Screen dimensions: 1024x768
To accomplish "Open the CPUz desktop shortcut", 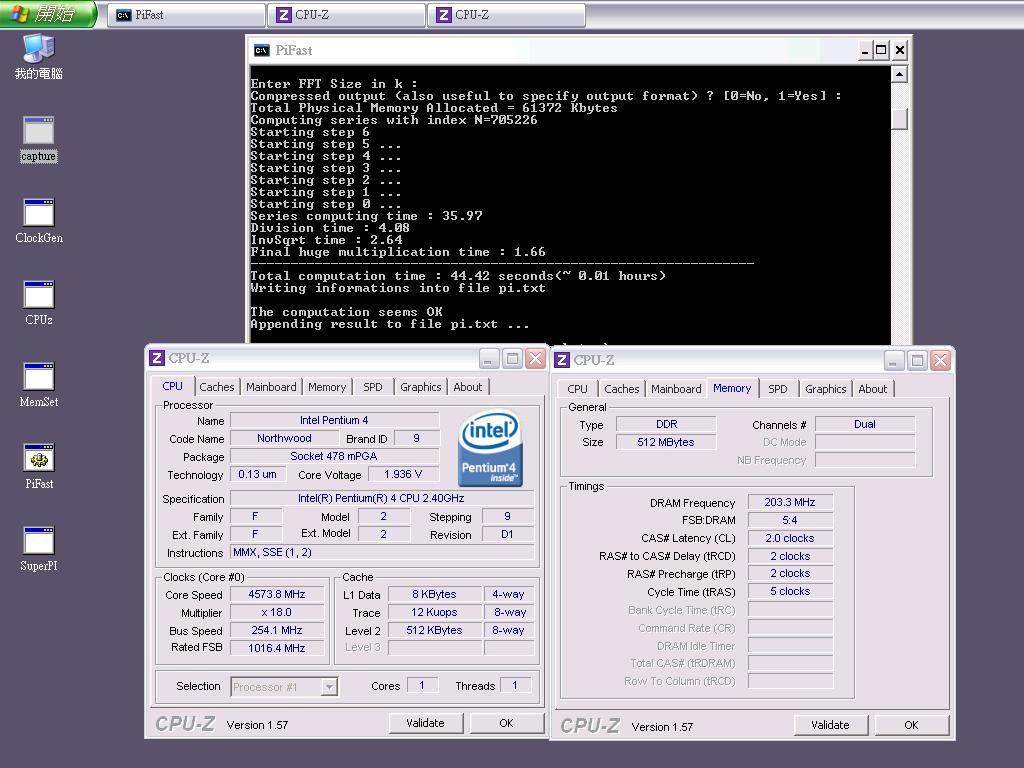I will pyautogui.click(x=39, y=303).
